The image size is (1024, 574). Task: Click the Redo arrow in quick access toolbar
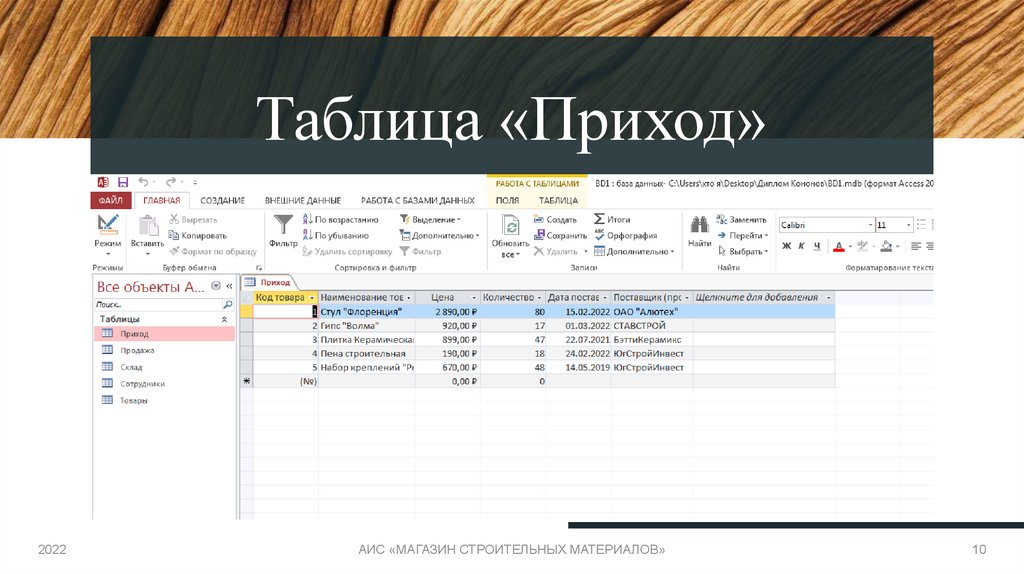tap(170, 182)
